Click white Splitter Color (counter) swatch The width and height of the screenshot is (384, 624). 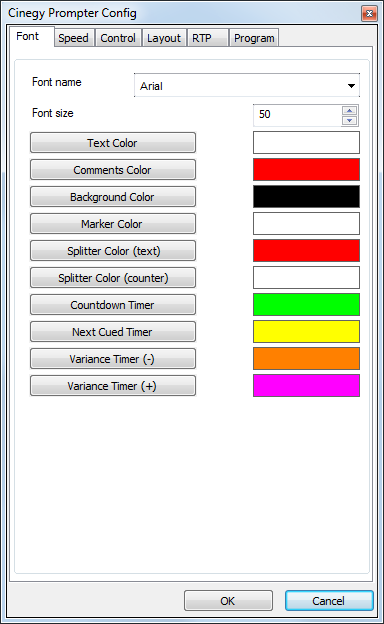[306, 278]
